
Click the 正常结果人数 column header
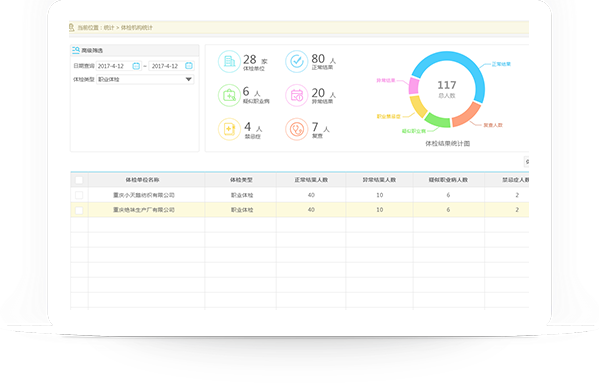click(x=311, y=180)
